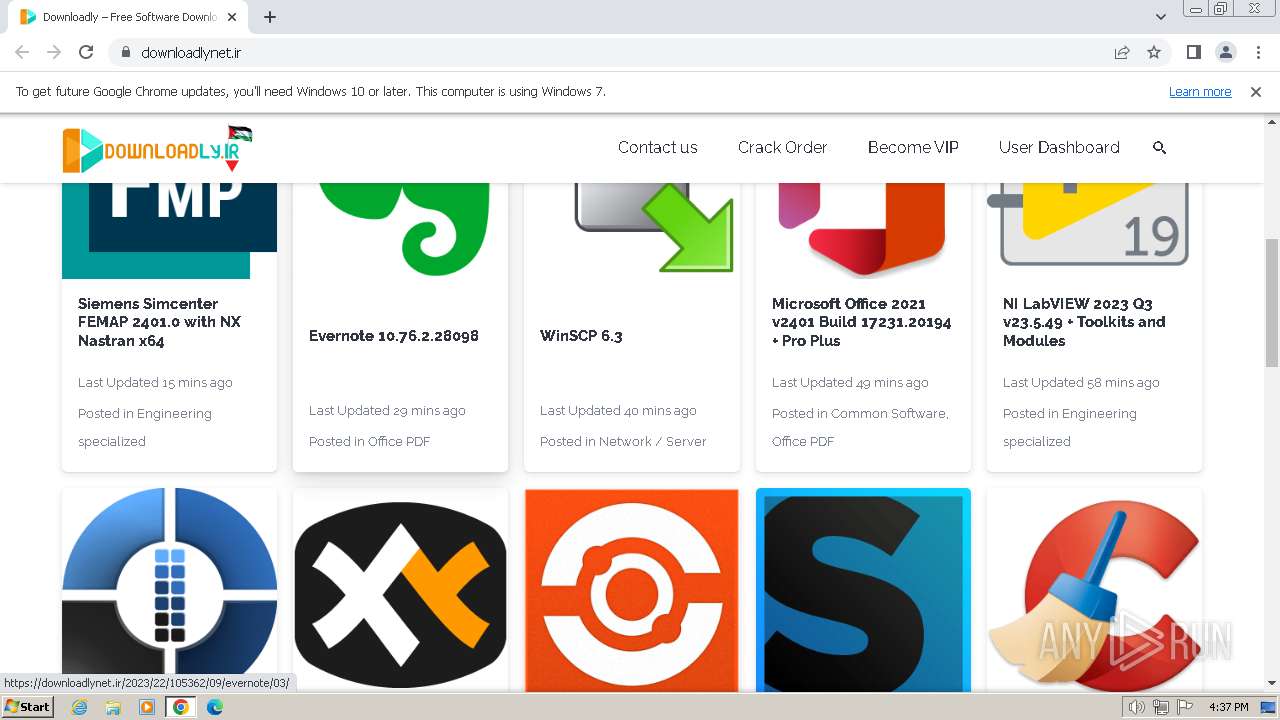Open Windows Media Player from taskbar

147,707
